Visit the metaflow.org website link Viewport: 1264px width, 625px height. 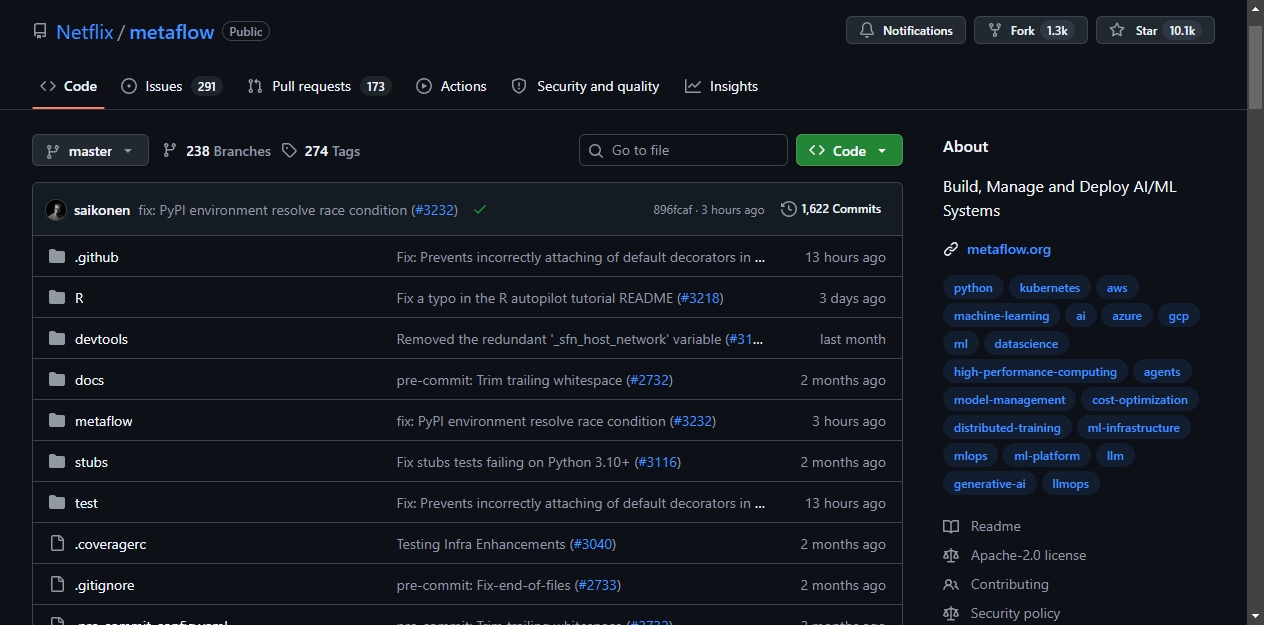coord(1009,250)
